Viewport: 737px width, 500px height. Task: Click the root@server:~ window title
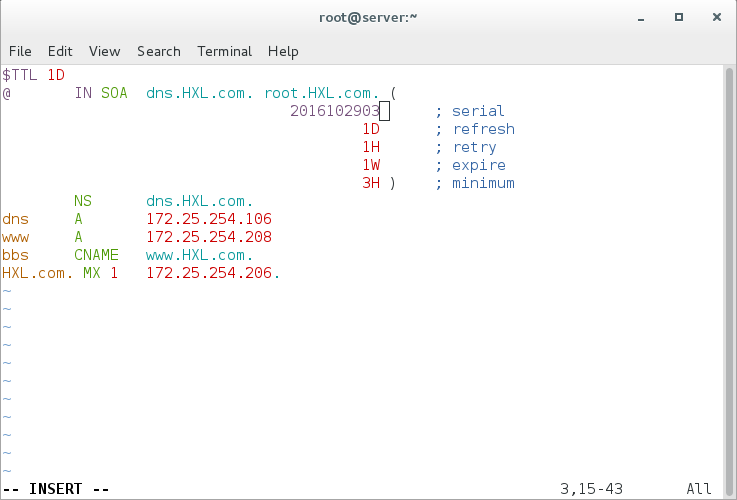[x=368, y=17]
